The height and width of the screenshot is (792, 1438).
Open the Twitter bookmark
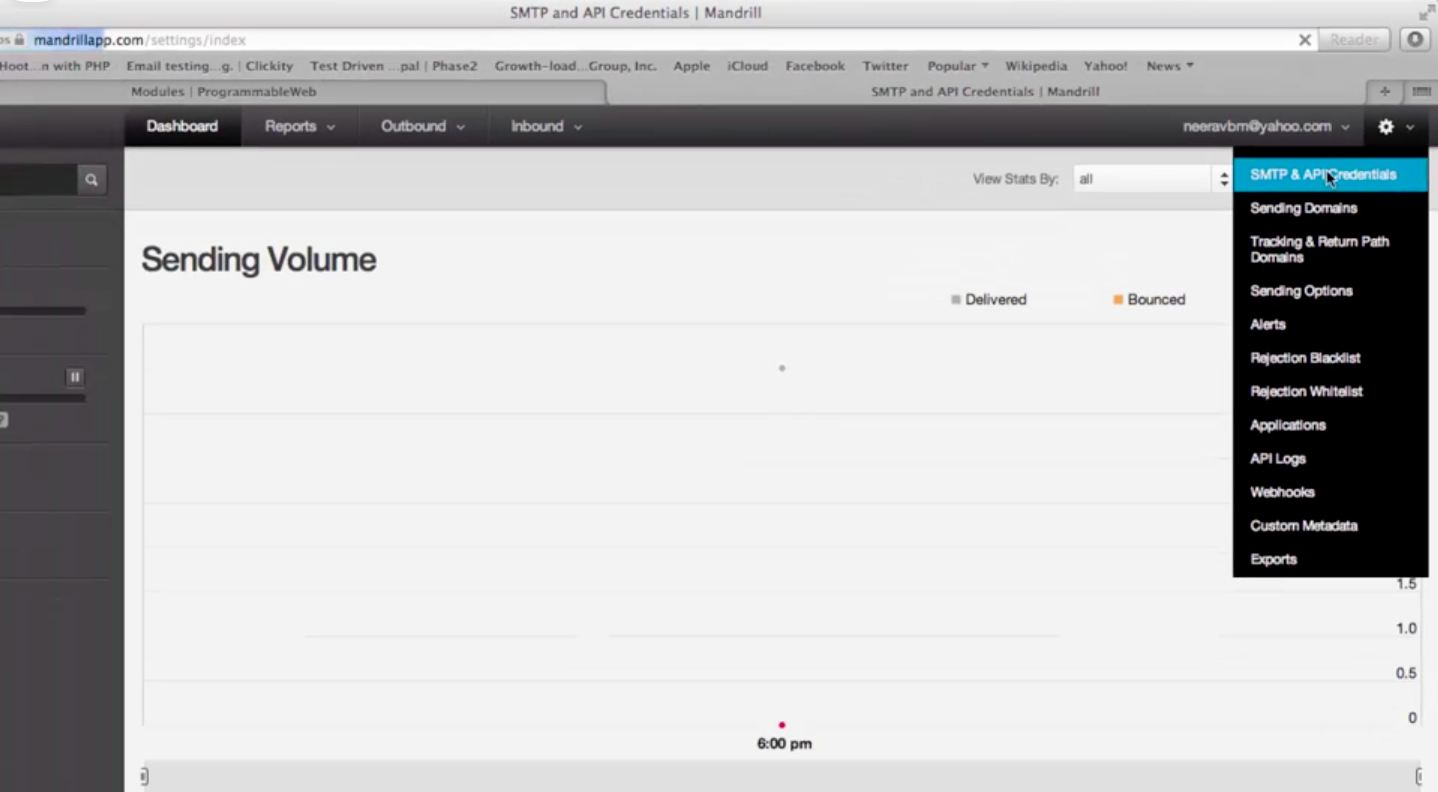tap(886, 66)
